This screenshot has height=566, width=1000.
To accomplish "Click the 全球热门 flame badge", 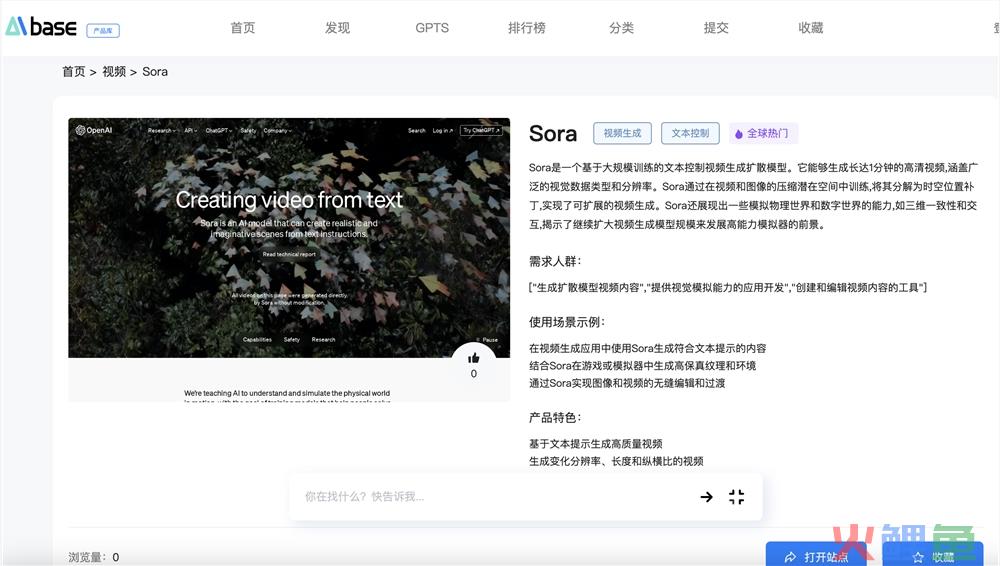I will tap(763, 133).
